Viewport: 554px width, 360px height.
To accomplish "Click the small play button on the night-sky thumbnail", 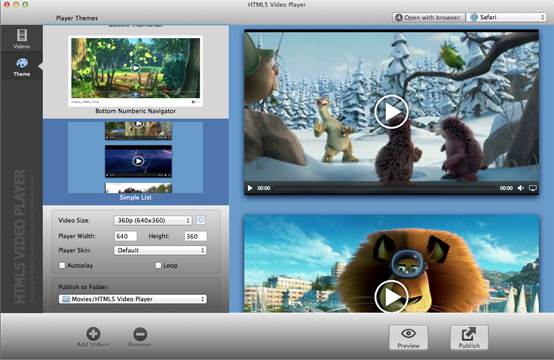I will coord(138,161).
